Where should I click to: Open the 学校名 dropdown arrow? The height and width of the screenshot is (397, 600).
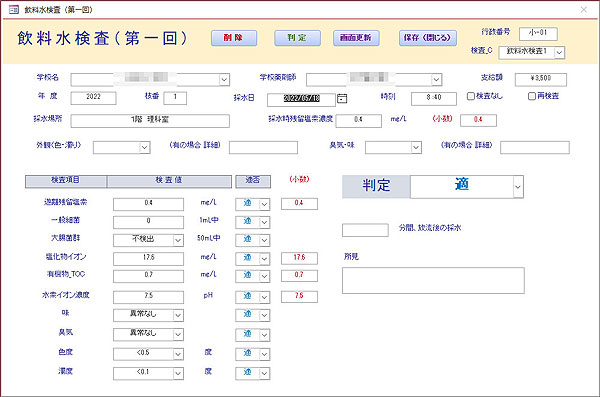tap(224, 80)
